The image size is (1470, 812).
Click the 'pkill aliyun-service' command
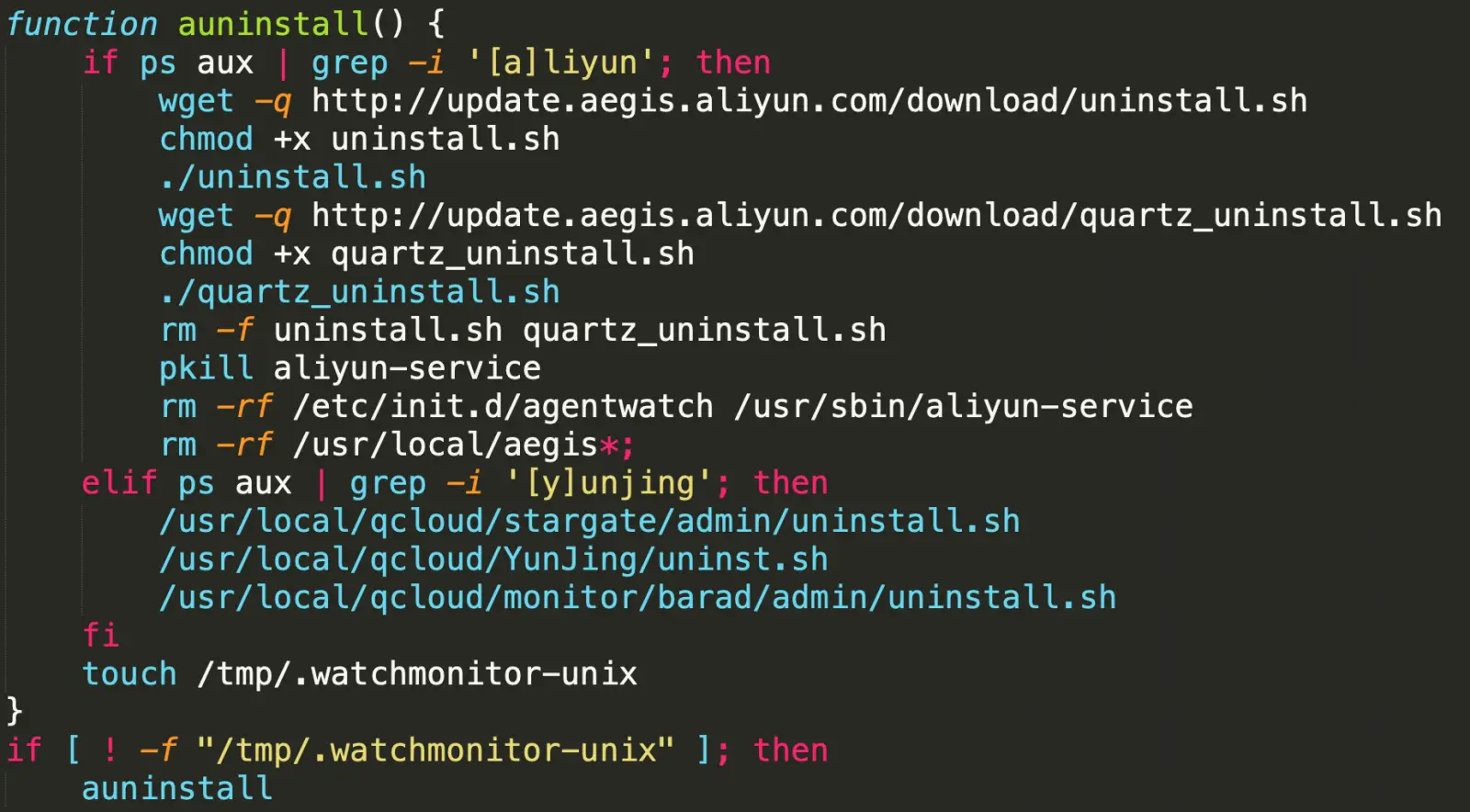(x=350, y=368)
